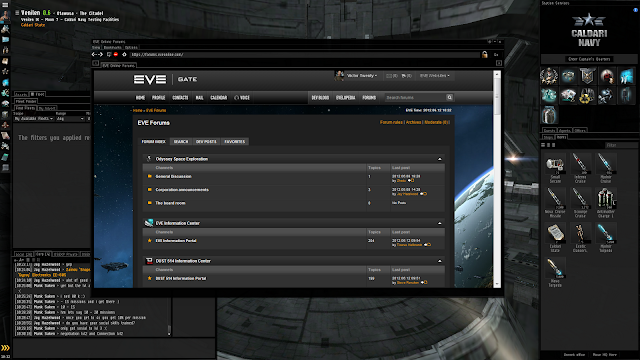Toggle favorite star for EVE Information Portal
Viewport: 640px width, 360px height.
tap(149, 241)
